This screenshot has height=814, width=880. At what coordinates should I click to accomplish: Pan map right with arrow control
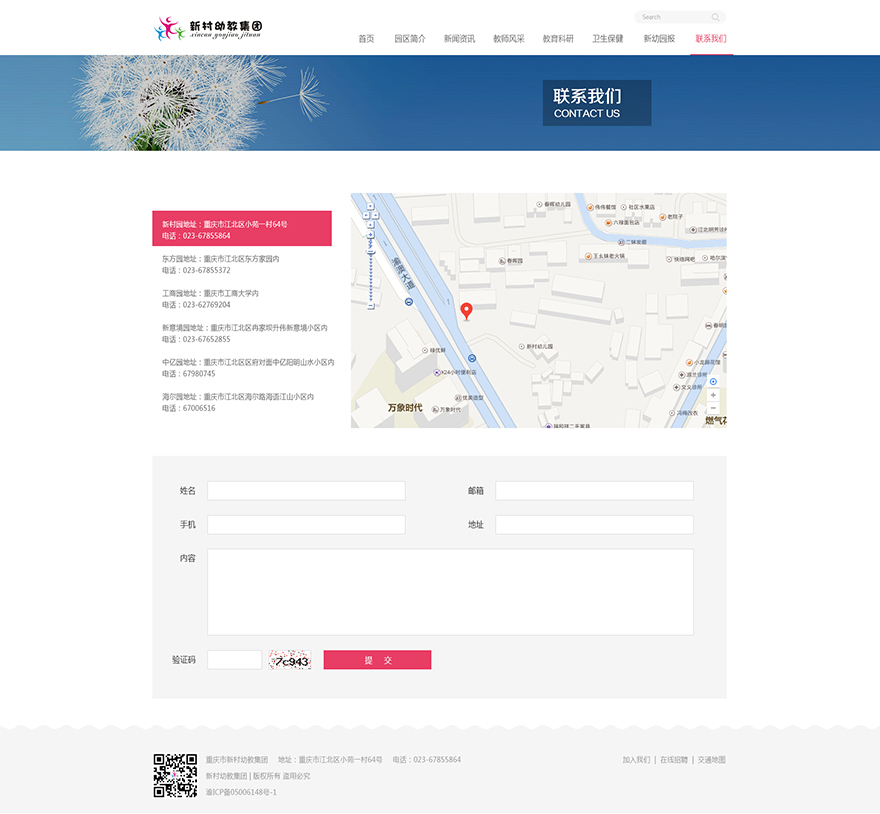(x=375, y=215)
